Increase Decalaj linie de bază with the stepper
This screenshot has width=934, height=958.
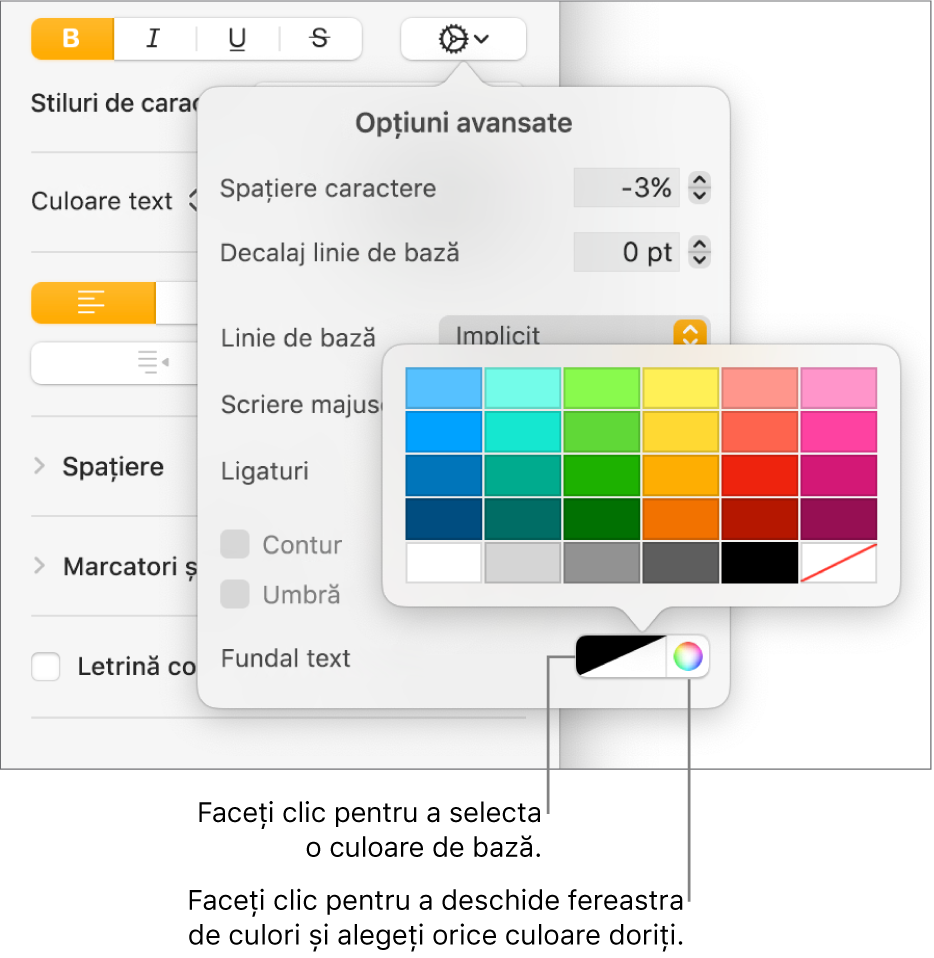click(699, 245)
